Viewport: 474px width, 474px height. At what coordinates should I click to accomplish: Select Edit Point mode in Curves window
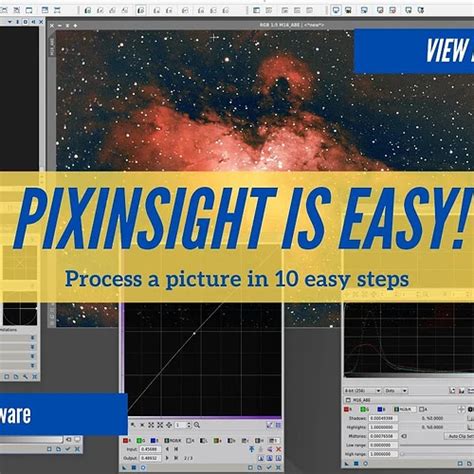pos(133,425)
